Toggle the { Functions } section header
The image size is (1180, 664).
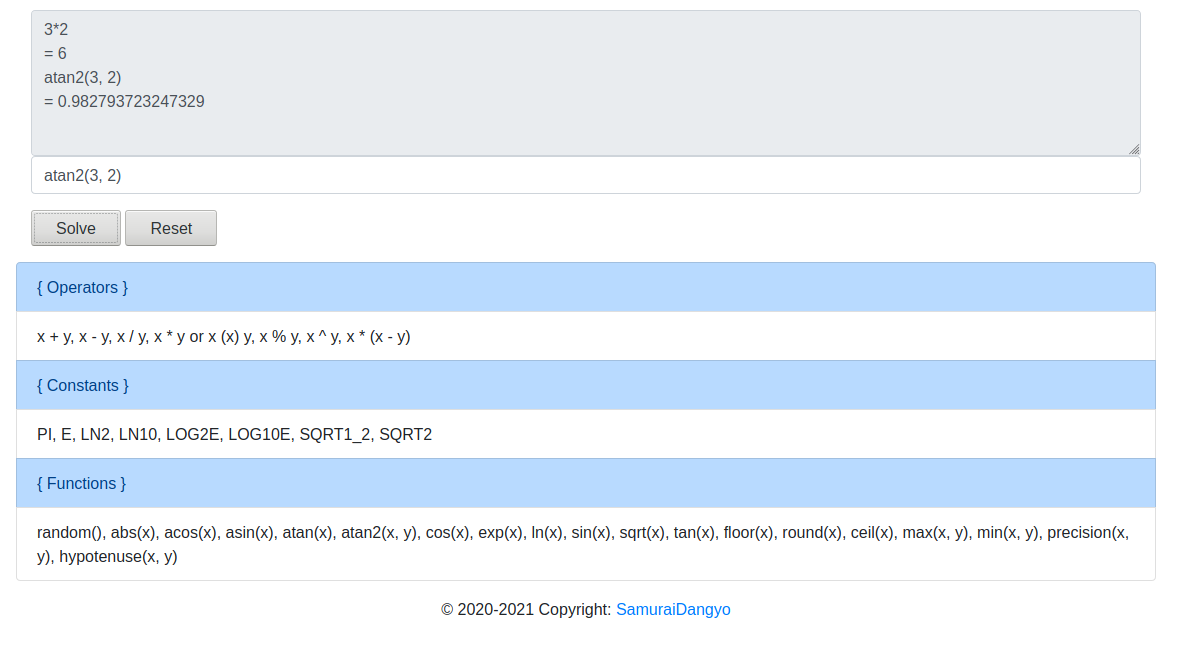(x=81, y=483)
